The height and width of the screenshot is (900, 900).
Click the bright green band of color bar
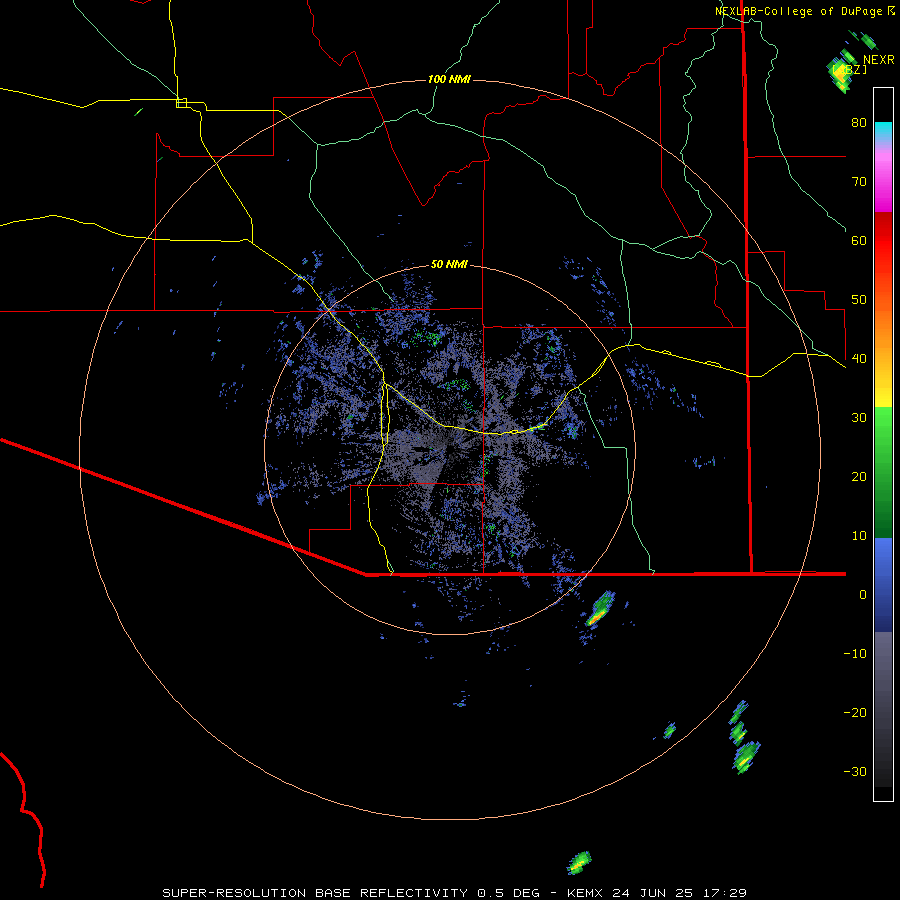tap(883, 428)
